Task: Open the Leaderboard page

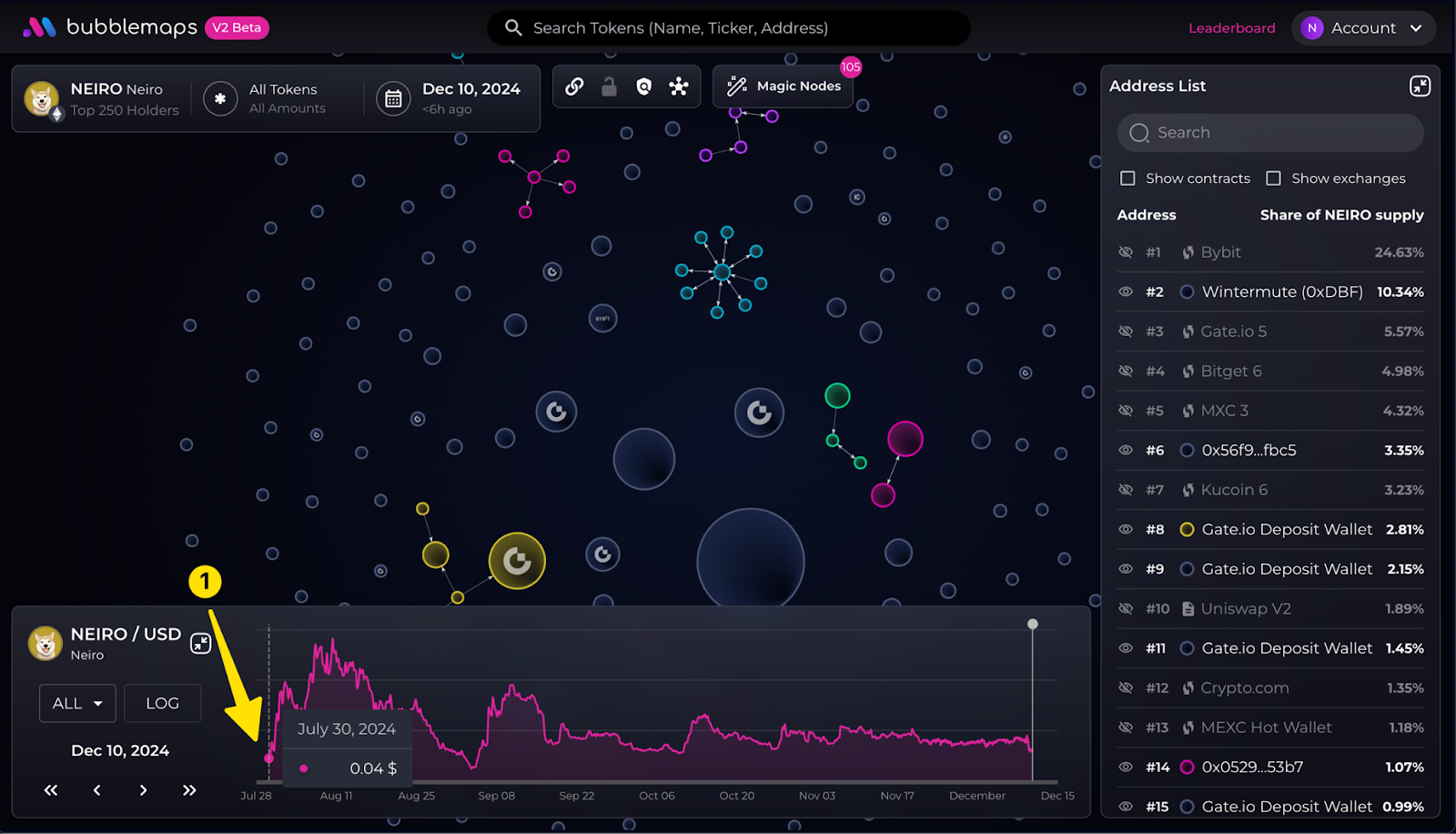Action: 1232,27
